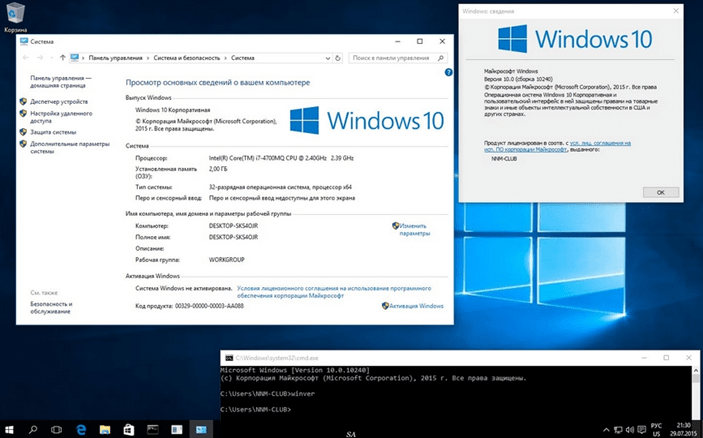
Task: Click the 'Активация Windows' link
Action: (x=416, y=305)
